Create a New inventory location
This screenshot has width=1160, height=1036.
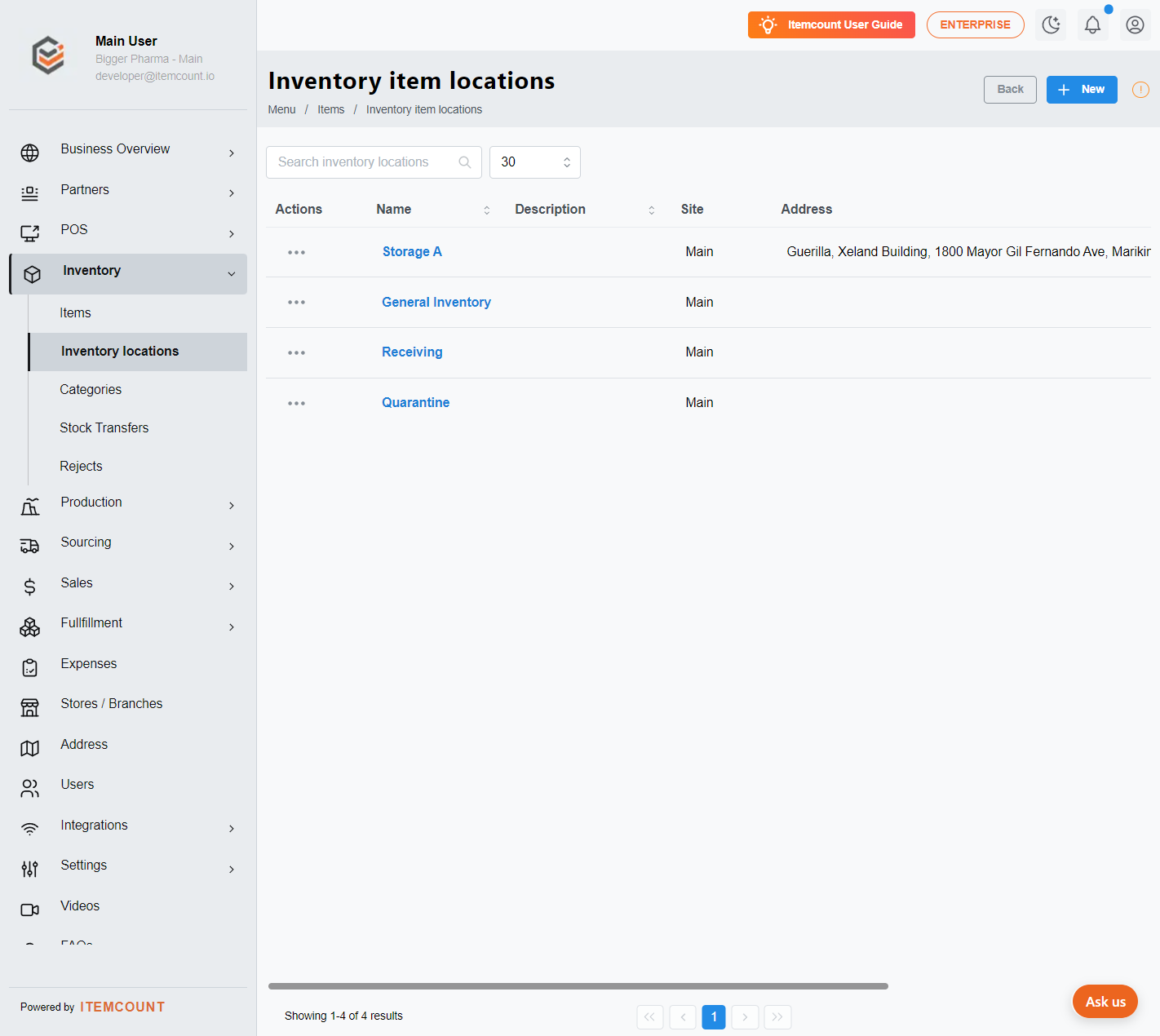point(1082,90)
